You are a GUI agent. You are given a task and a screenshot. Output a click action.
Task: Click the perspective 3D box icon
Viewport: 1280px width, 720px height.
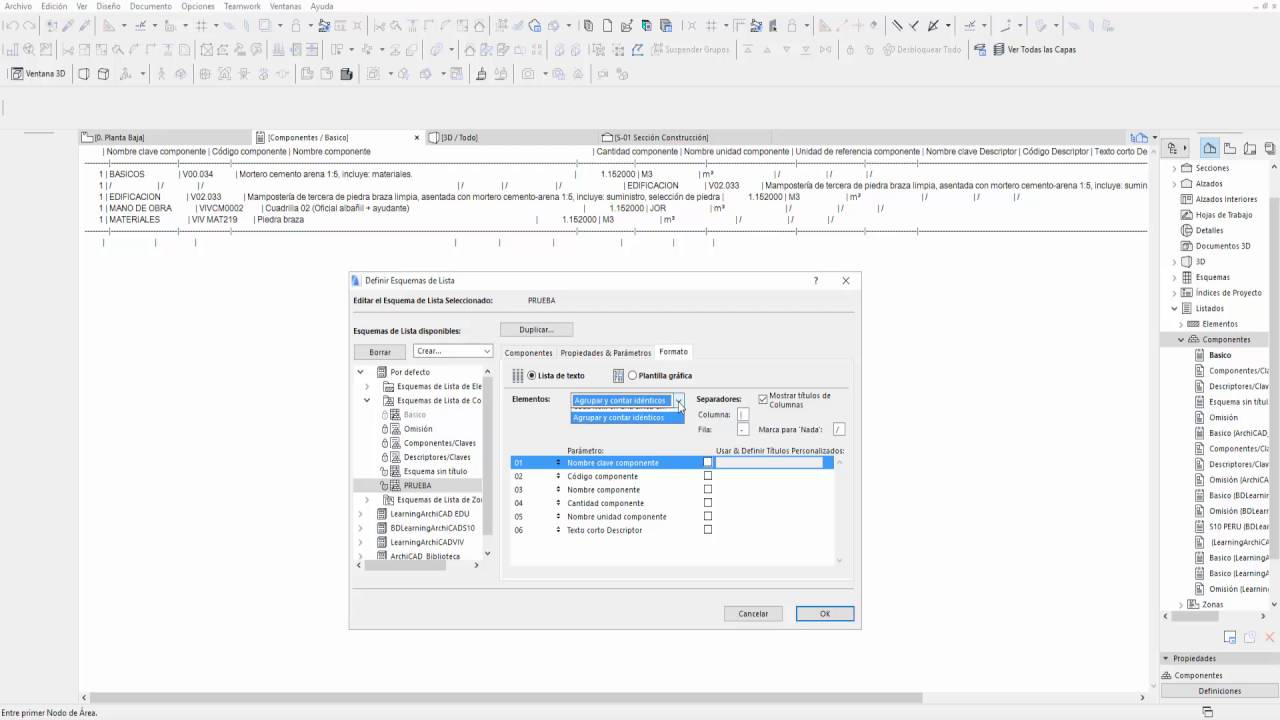click(x=83, y=73)
